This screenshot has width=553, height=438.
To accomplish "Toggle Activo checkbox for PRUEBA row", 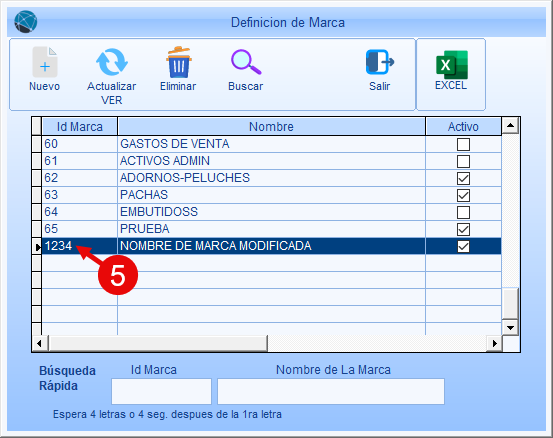I will point(463,230).
